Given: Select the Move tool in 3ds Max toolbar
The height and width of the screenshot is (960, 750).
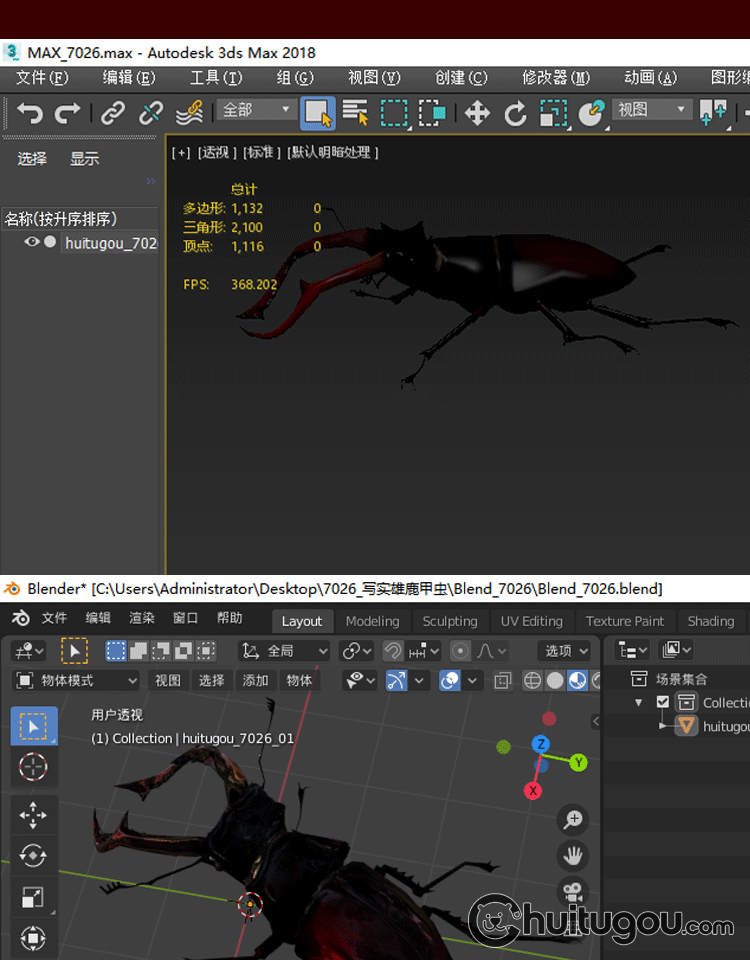Looking at the screenshot, I should click(x=477, y=112).
